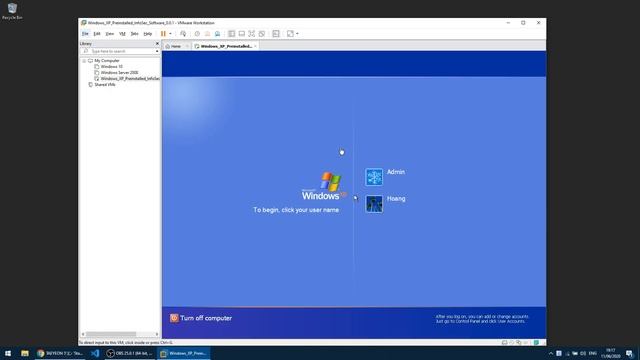Screen dimensions: 640x360
Task: Click the library search field
Action: (x=120, y=51)
